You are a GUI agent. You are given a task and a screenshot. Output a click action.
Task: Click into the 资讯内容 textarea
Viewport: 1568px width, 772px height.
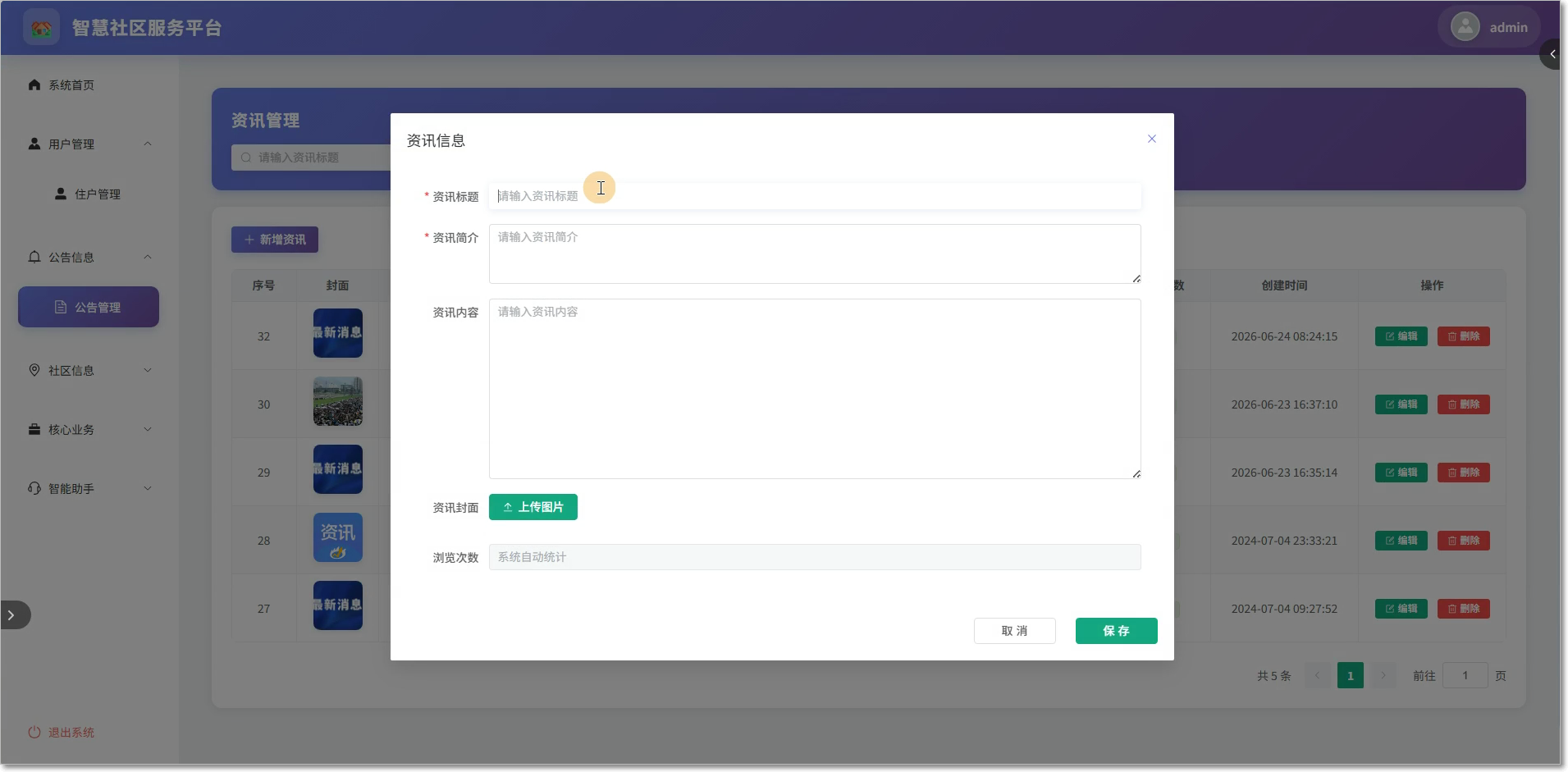(814, 389)
